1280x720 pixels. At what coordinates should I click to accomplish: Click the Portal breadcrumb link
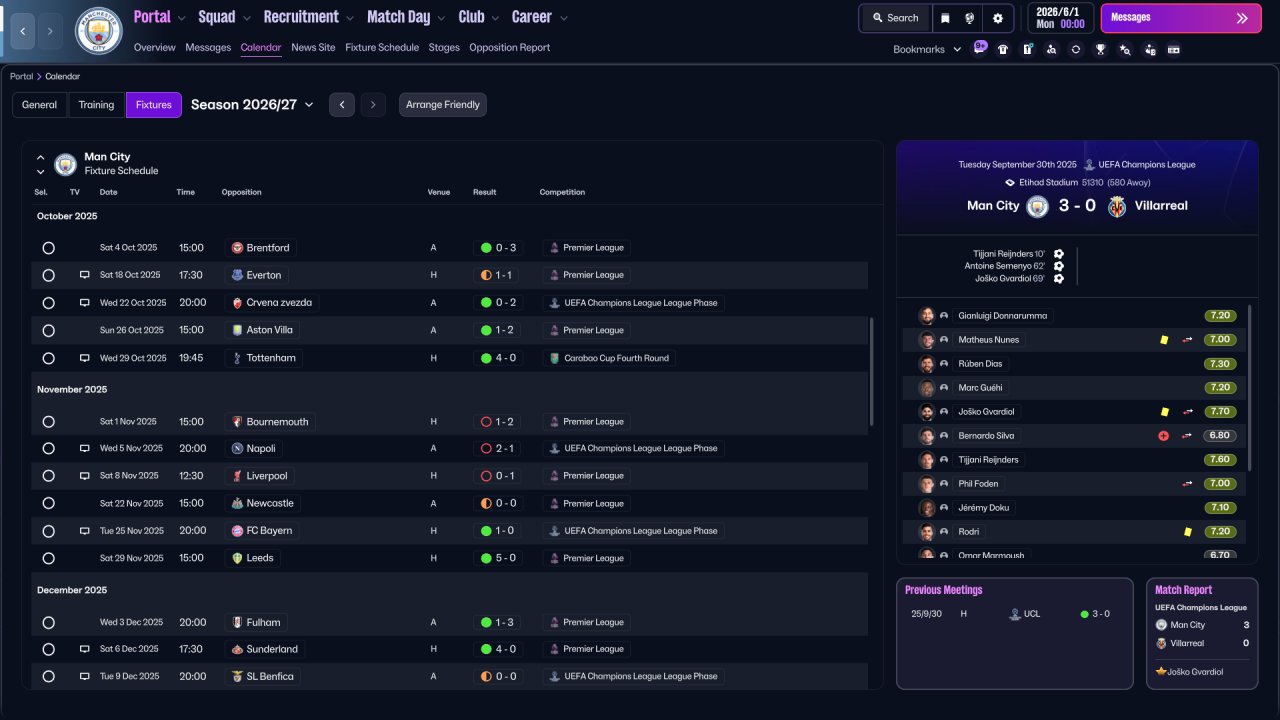pyautogui.click(x=21, y=76)
